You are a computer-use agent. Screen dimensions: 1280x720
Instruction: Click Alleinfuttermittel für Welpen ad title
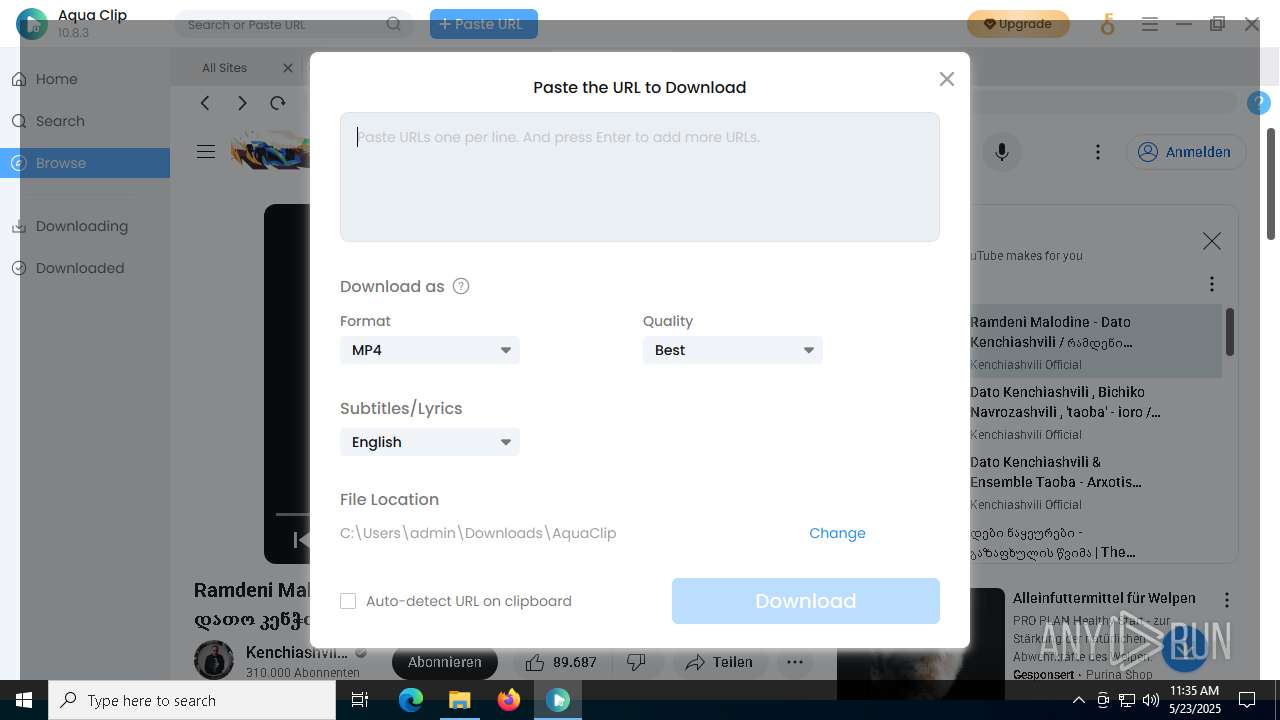(1104, 598)
